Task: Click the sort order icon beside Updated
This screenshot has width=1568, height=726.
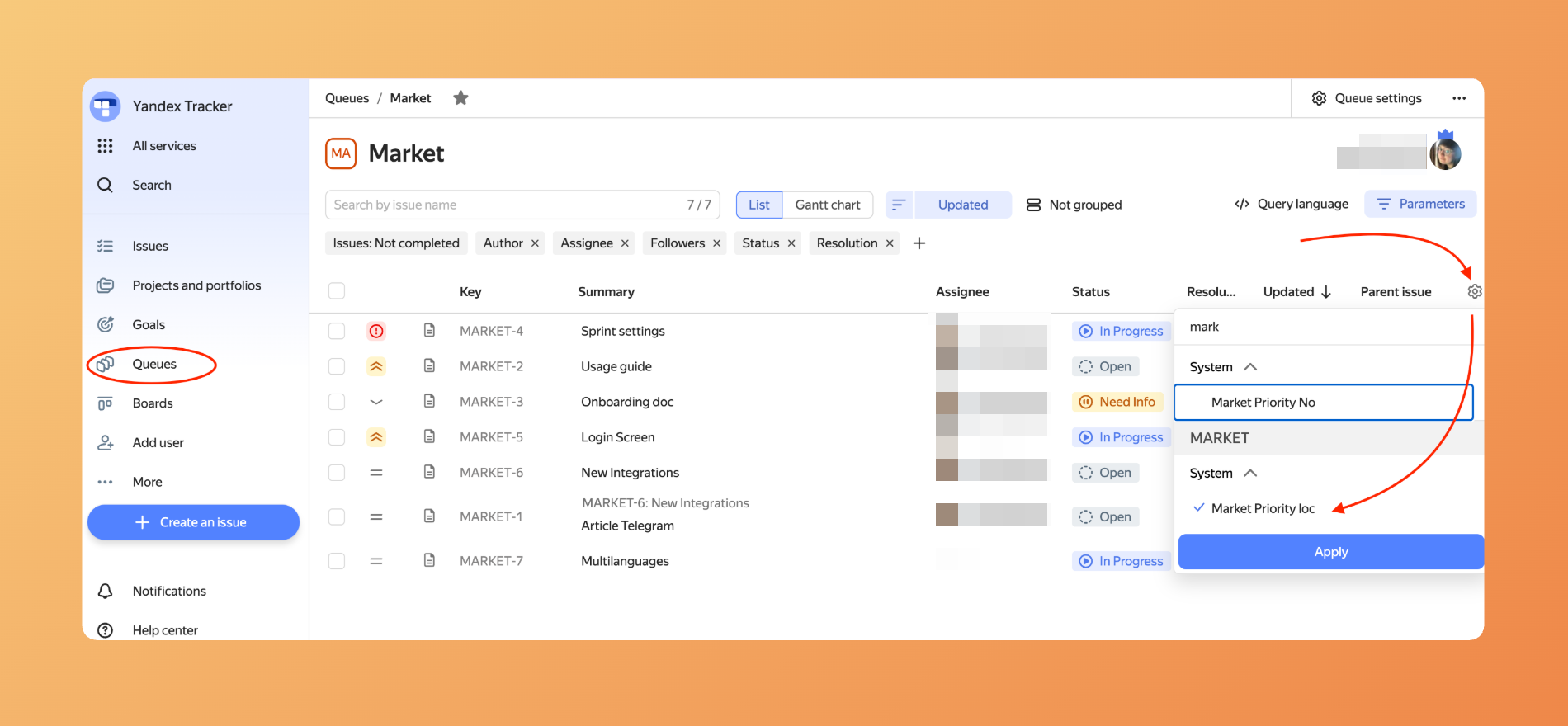Action: click(x=899, y=205)
